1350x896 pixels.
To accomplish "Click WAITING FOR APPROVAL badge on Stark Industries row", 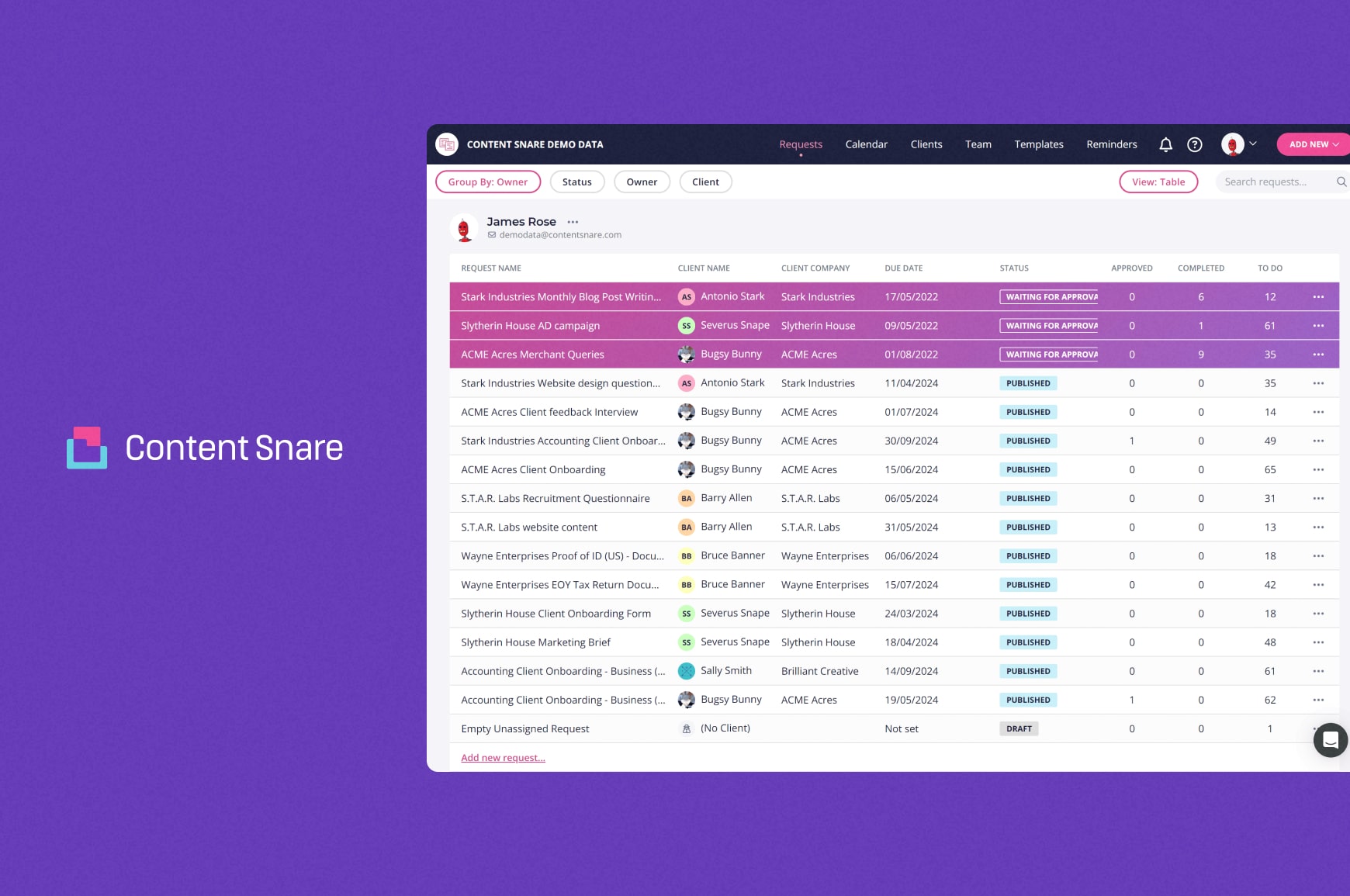I will pyautogui.click(x=1049, y=297).
